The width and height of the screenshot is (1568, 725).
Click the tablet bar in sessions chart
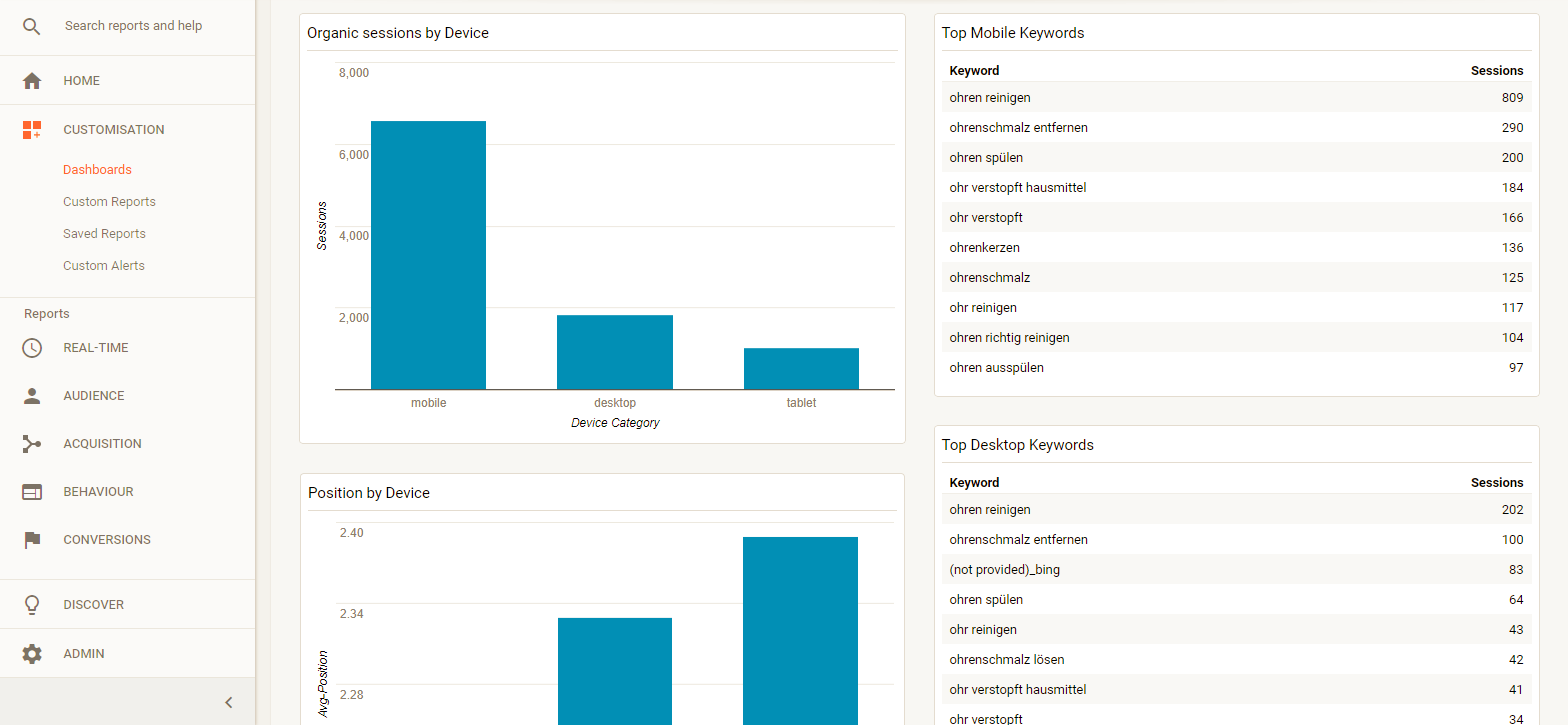pos(801,369)
